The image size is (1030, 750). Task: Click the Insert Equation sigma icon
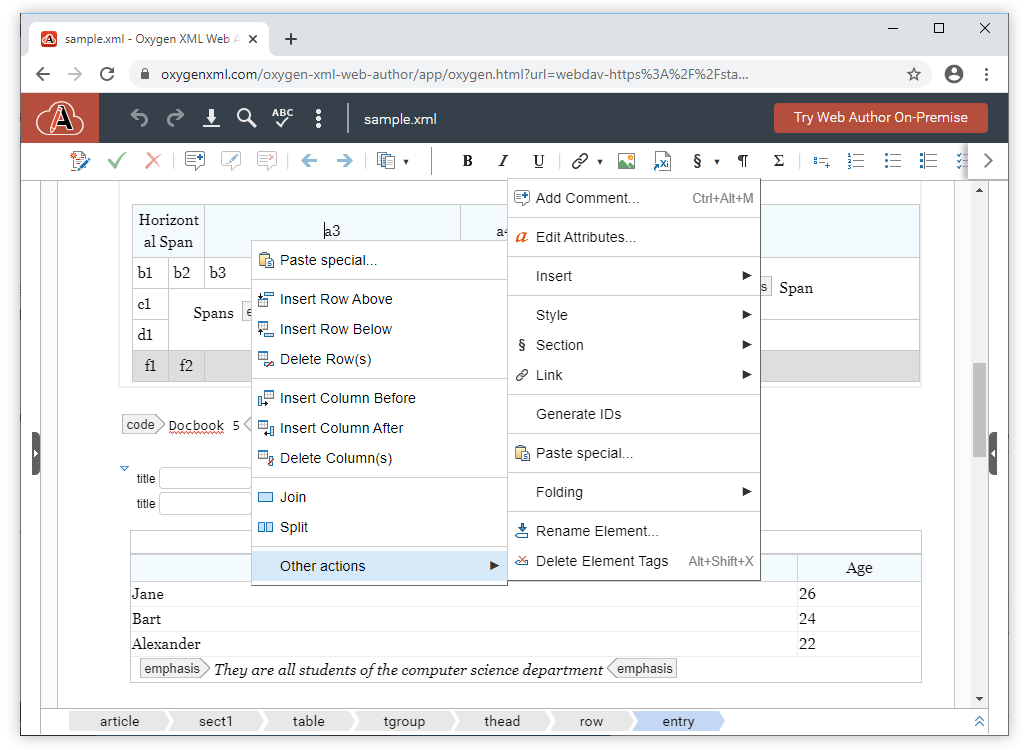(778, 161)
